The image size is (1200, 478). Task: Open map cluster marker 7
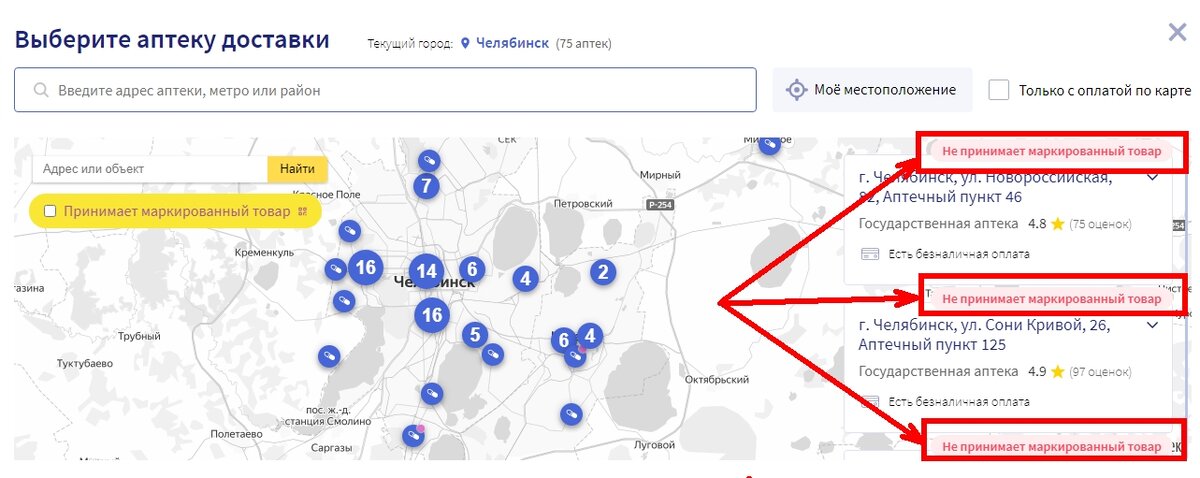tap(427, 185)
